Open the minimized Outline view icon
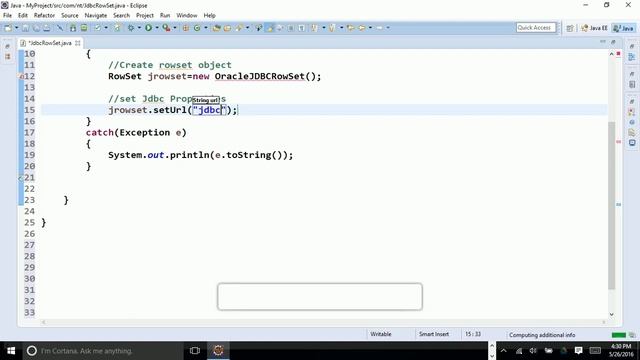This screenshot has width=640, height=360. (632, 58)
